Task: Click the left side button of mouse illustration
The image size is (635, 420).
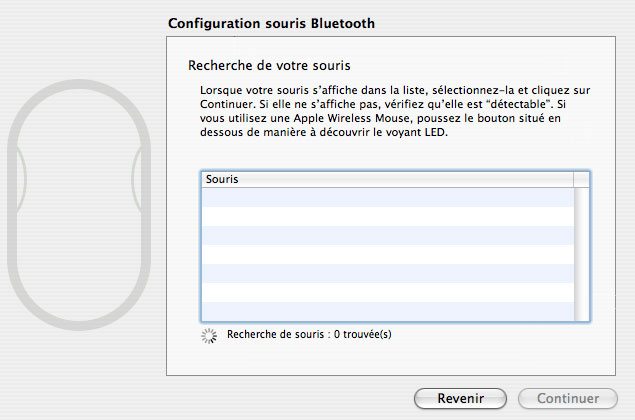Action: [x=21, y=178]
